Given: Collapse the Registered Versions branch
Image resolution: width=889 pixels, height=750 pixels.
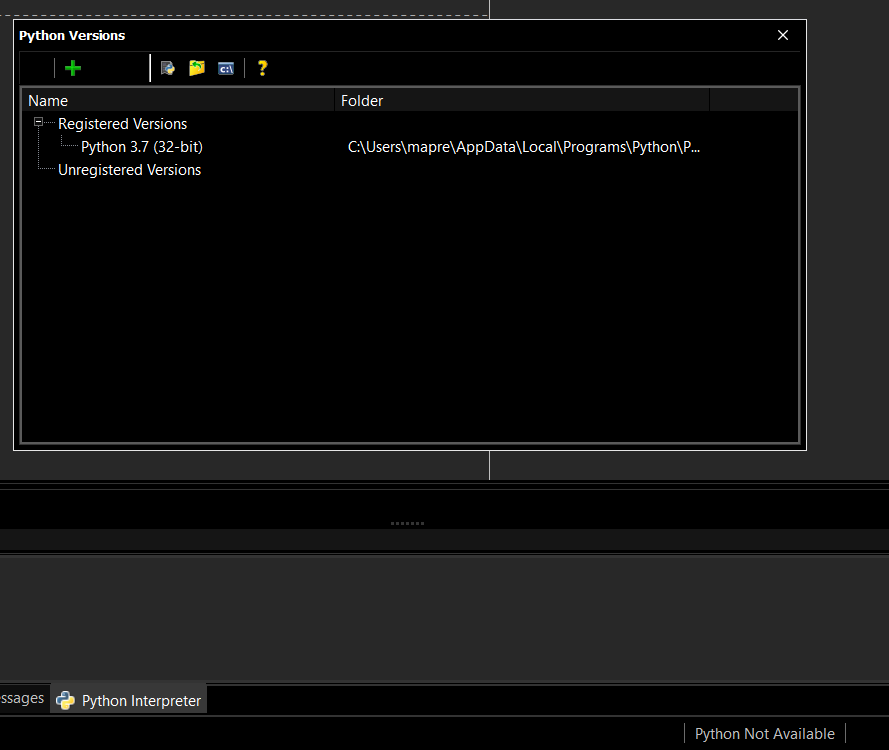Looking at the screenshot, I should tap(36, 123).
